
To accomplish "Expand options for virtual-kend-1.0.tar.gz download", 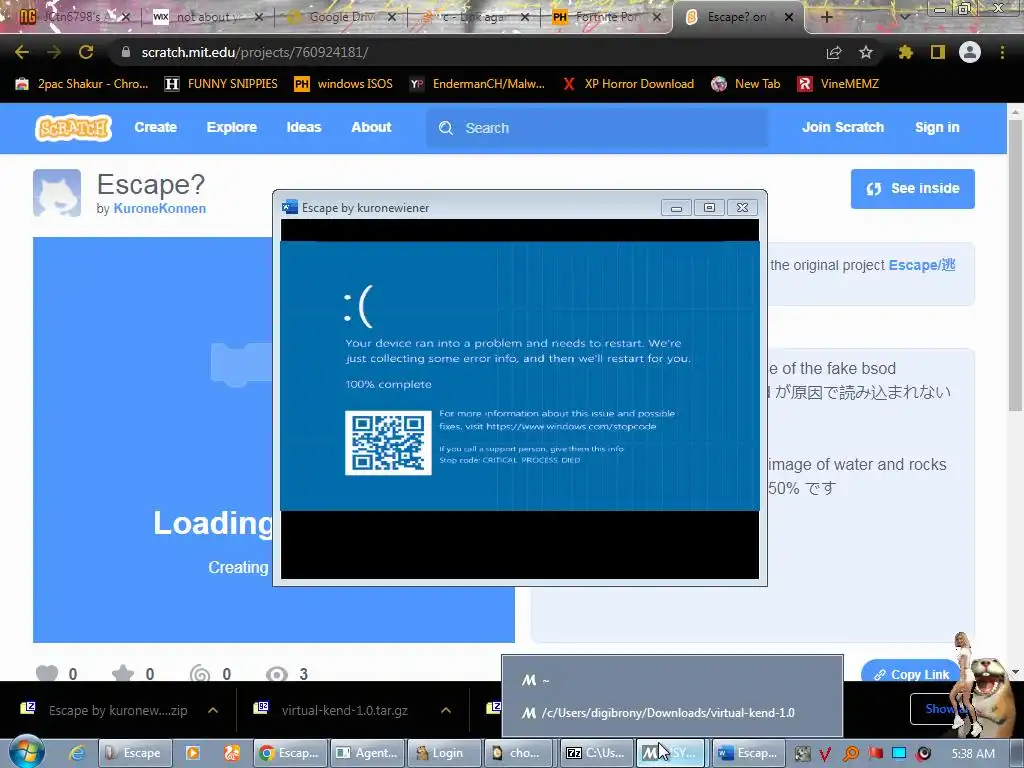I will [446, 710].
